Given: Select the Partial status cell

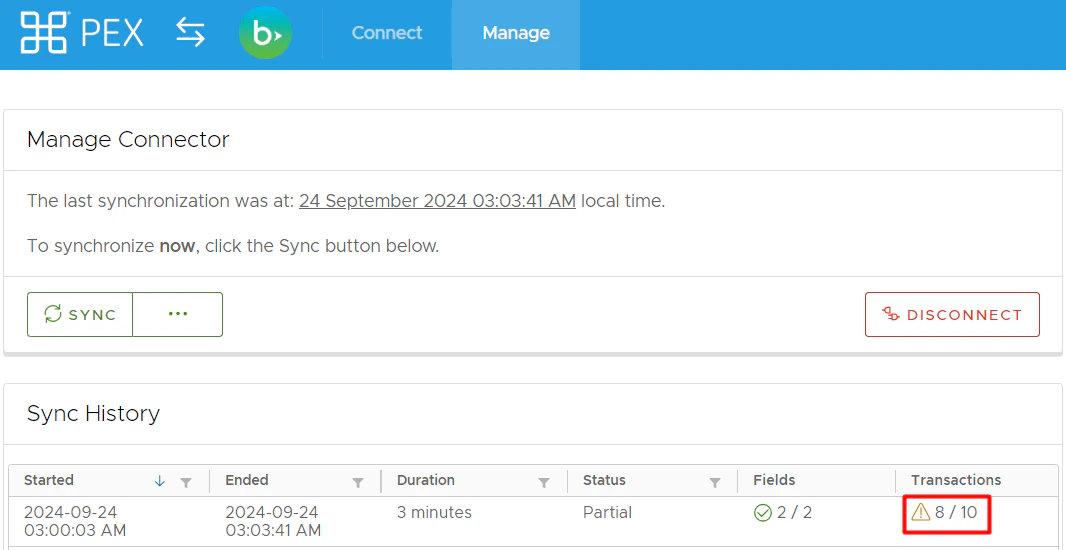Looking at the screenshot, I should click(x=608, y=513).
